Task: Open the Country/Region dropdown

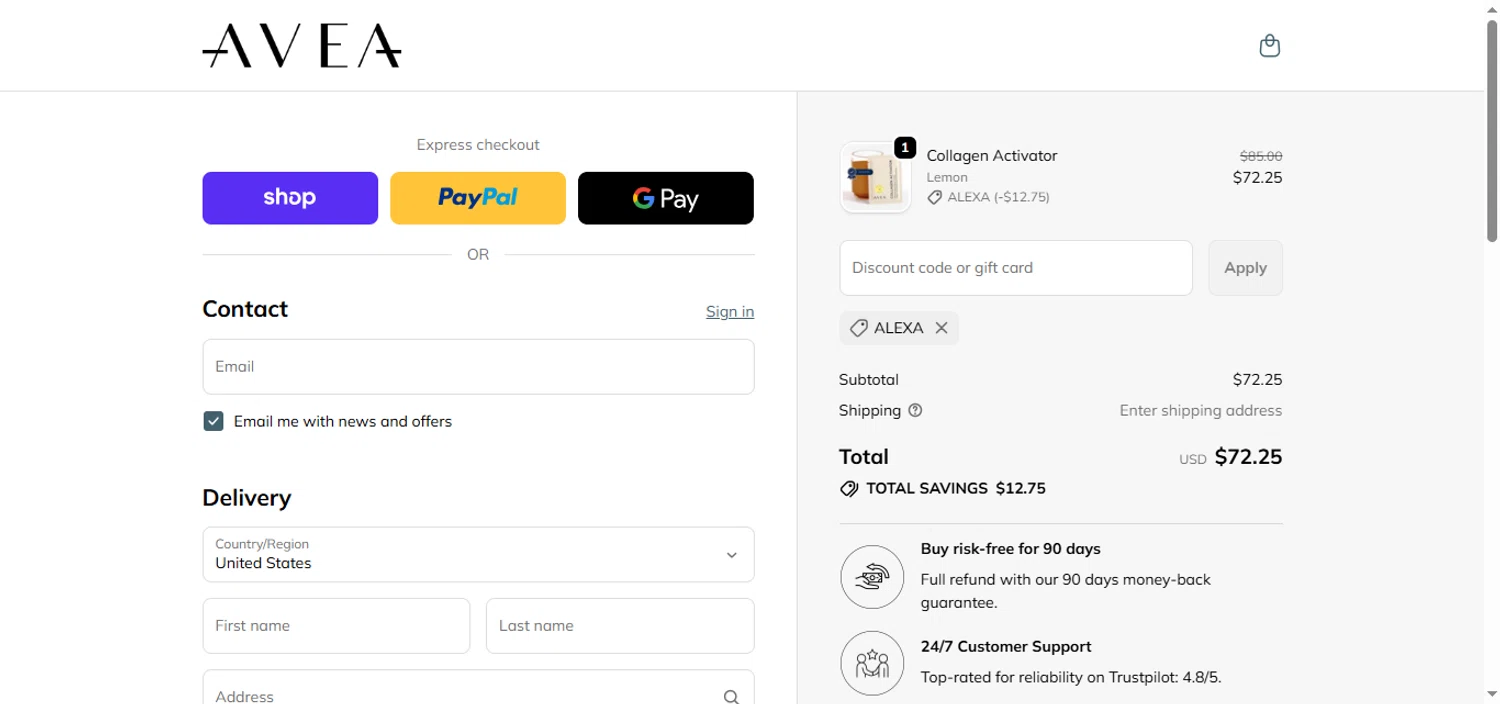Action: click(478, 554)
